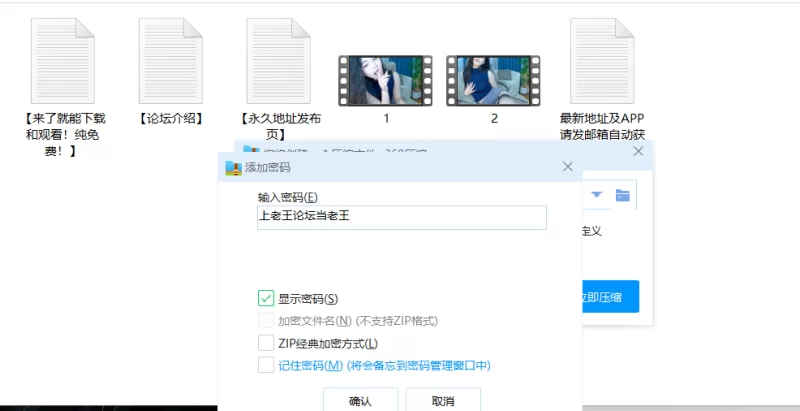Click the file label 最新地址及APP请发邮箱自动获

602,126
